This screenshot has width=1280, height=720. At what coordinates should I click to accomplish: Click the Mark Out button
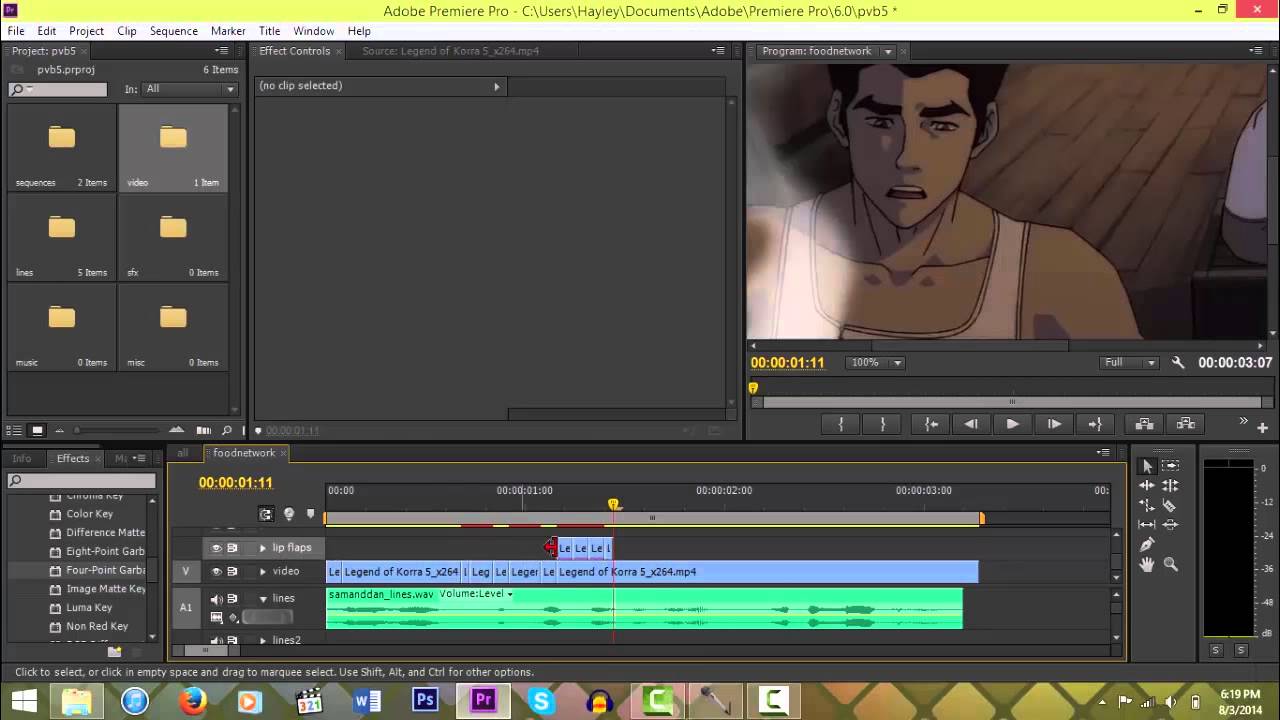[x=882, y=424]
